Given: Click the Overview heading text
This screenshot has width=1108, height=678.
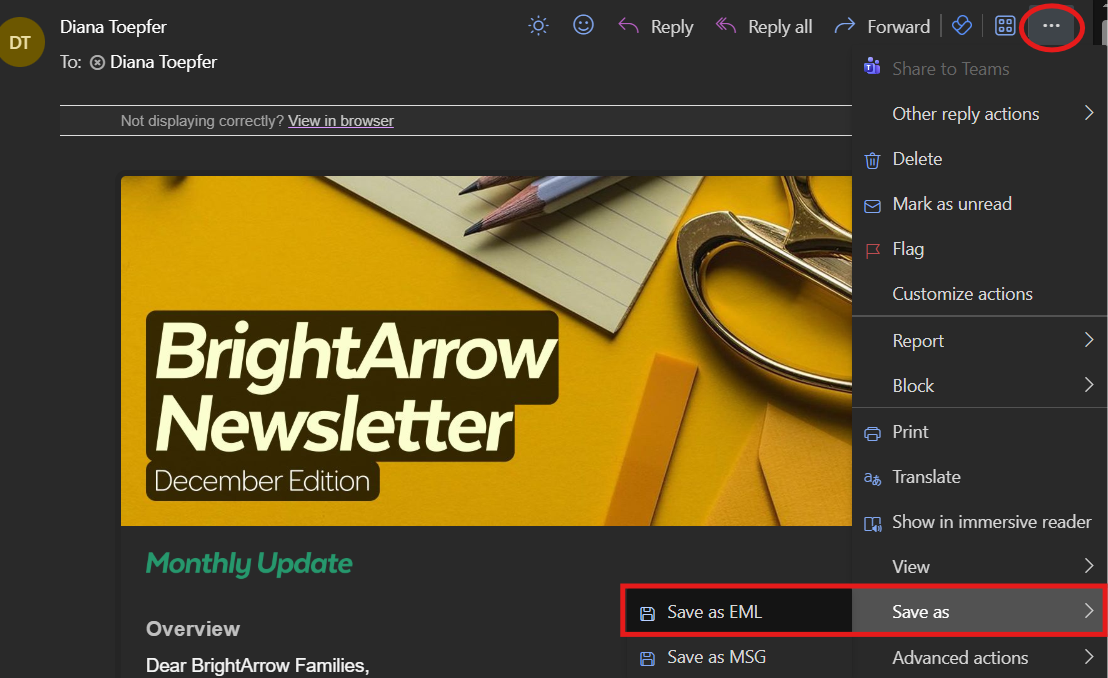Looking at the screenshot, I should click(193, 629).
